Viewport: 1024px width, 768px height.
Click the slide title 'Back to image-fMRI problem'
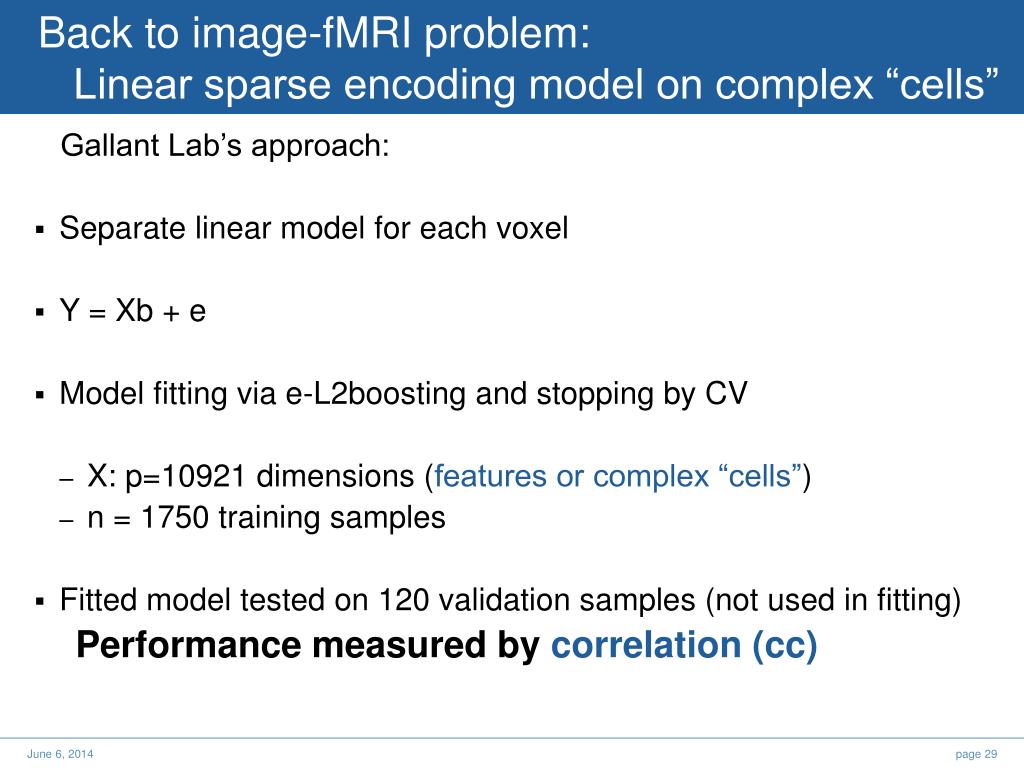(x=314, y=33)
